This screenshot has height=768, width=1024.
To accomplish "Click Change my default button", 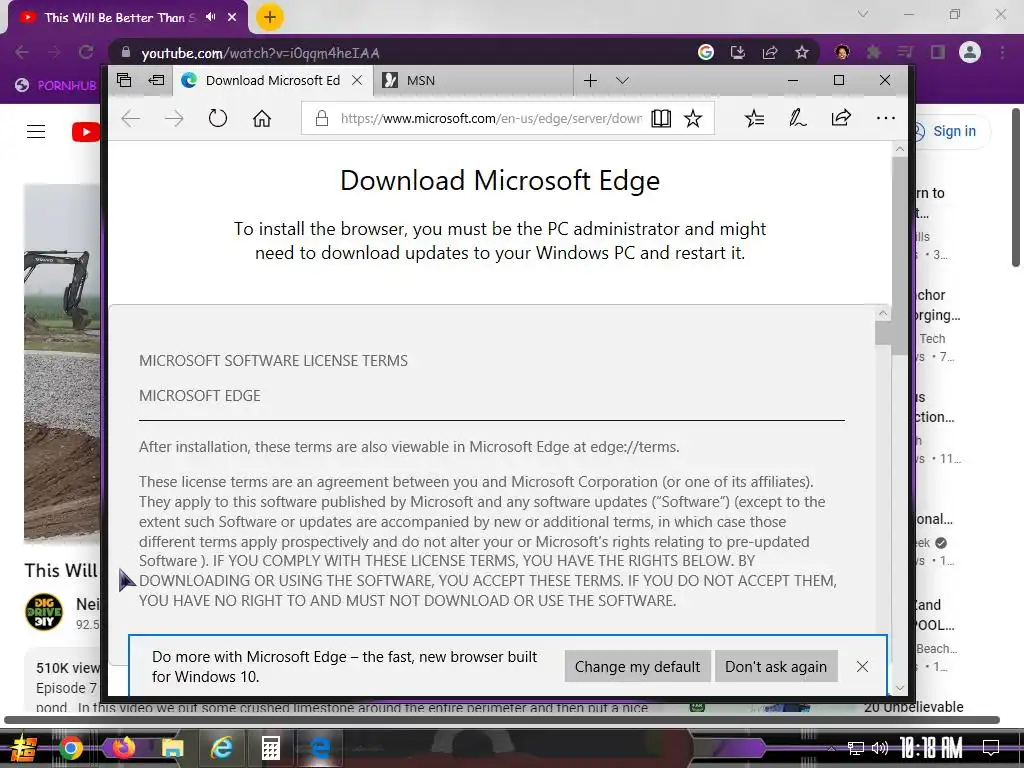I will tap(637, 666).
